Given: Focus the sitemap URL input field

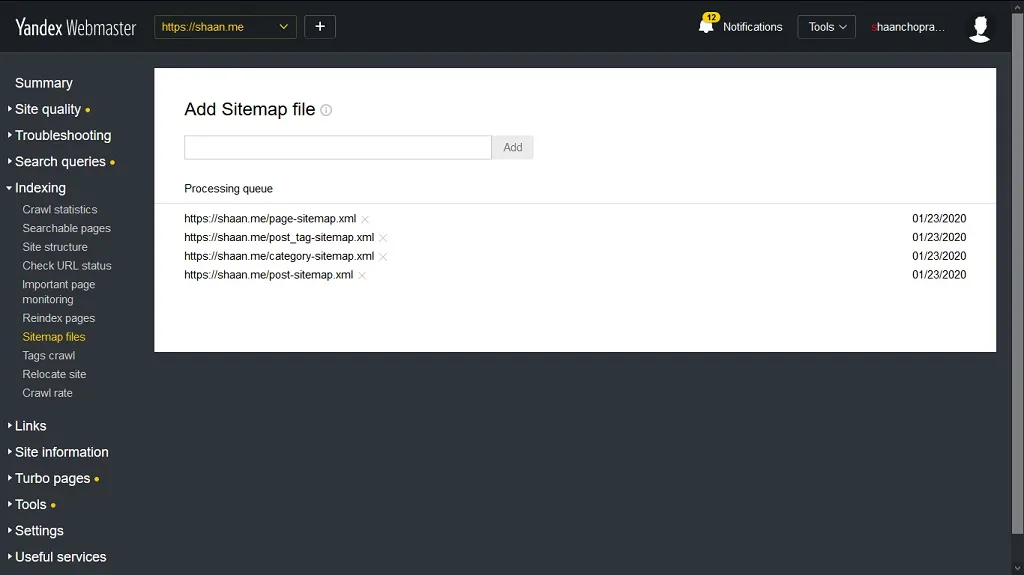Looking at the screenshot, I should (338, 148).
